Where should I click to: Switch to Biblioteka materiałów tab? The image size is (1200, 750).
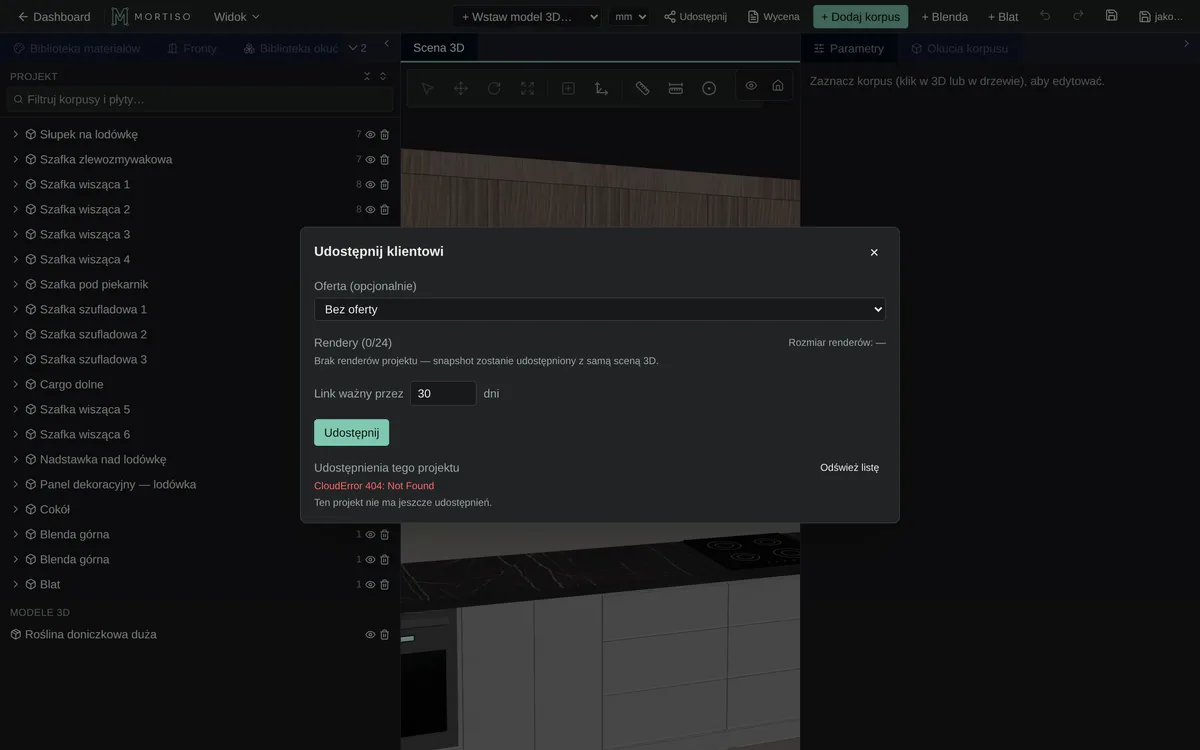[77, 48]
